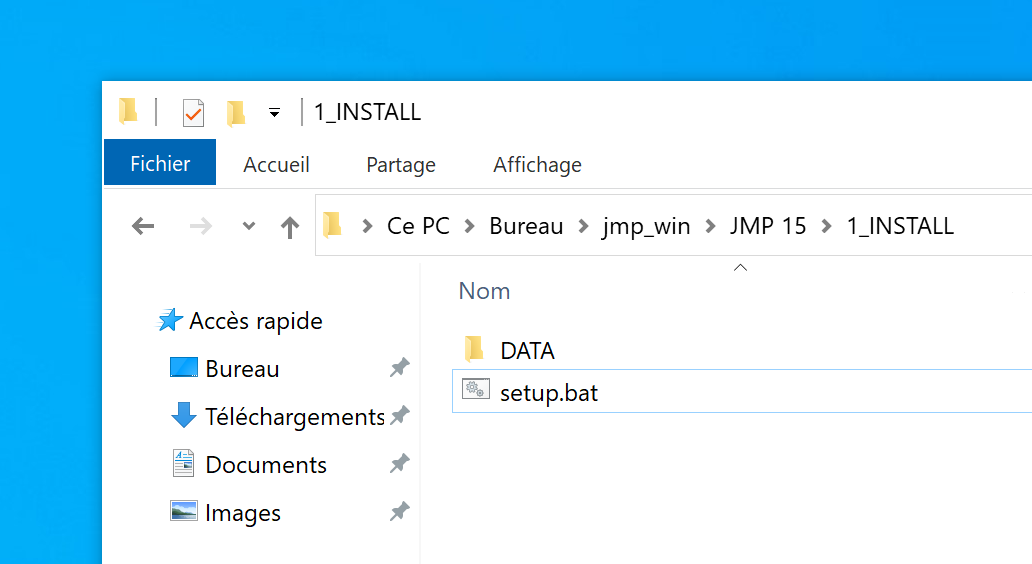Open Téléchargements in the sidebar
The image size is (1032, 564).
pos(294,417)
